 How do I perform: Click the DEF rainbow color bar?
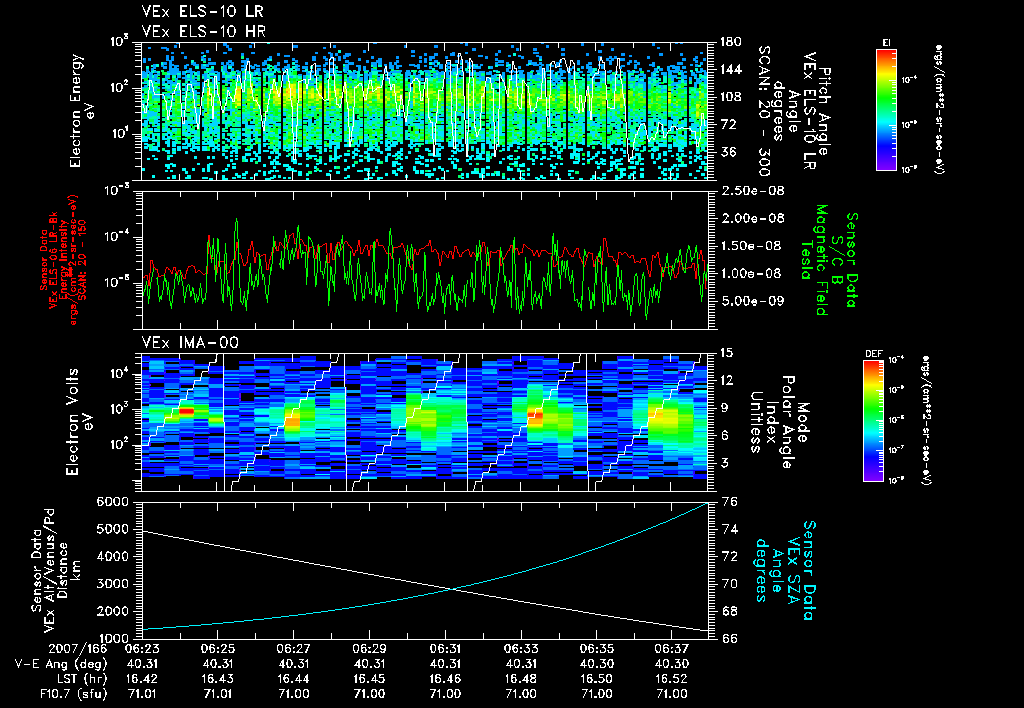tap(874, 421)
